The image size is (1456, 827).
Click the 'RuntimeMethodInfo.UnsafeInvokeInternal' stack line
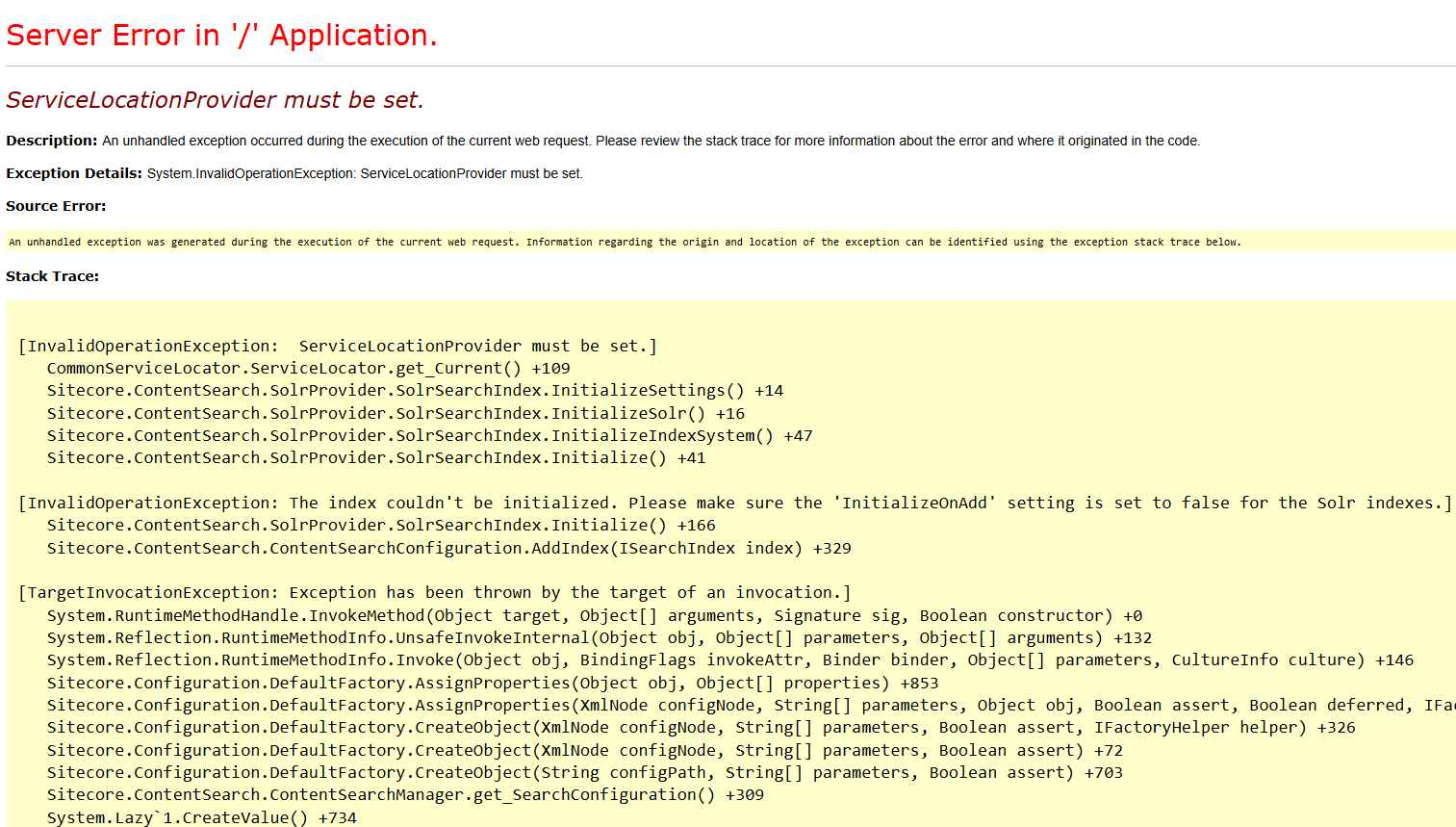tap(600, 637)
